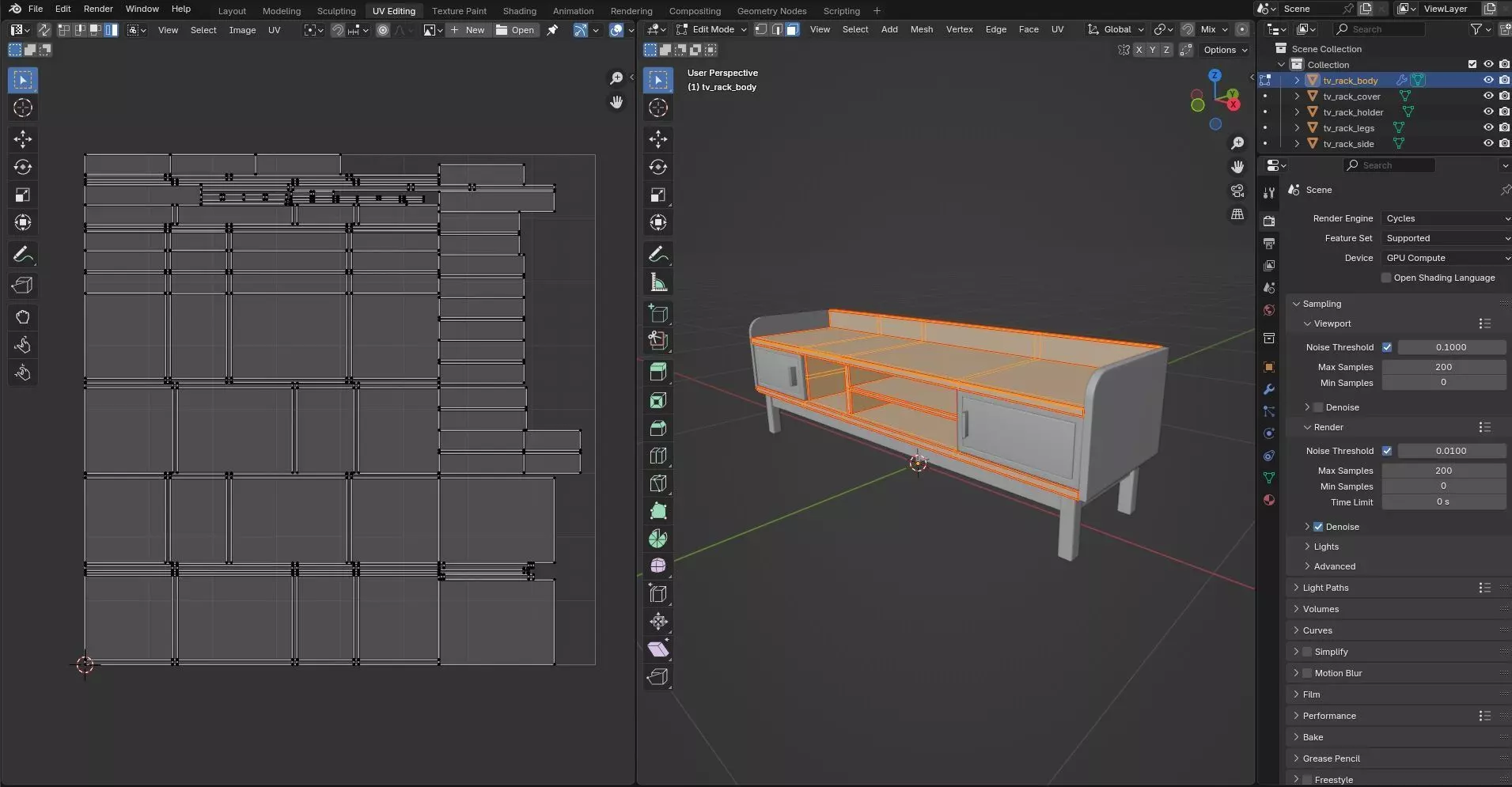The image size is (1512, 787).
Task: Select the Edge Slide tool
Action: tap(658, 594)
